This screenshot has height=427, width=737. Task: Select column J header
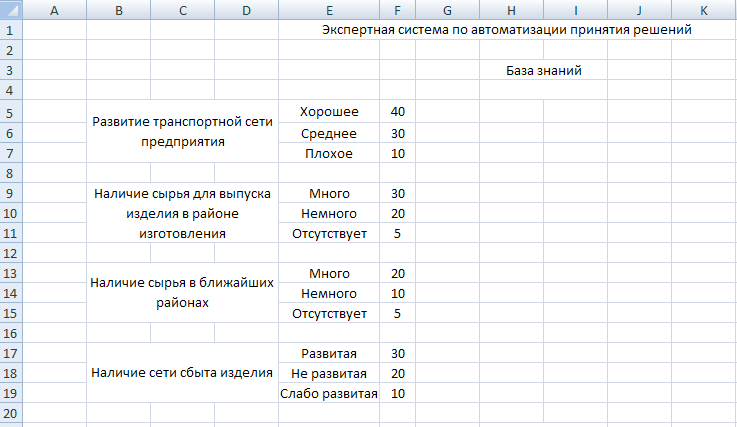639,10
